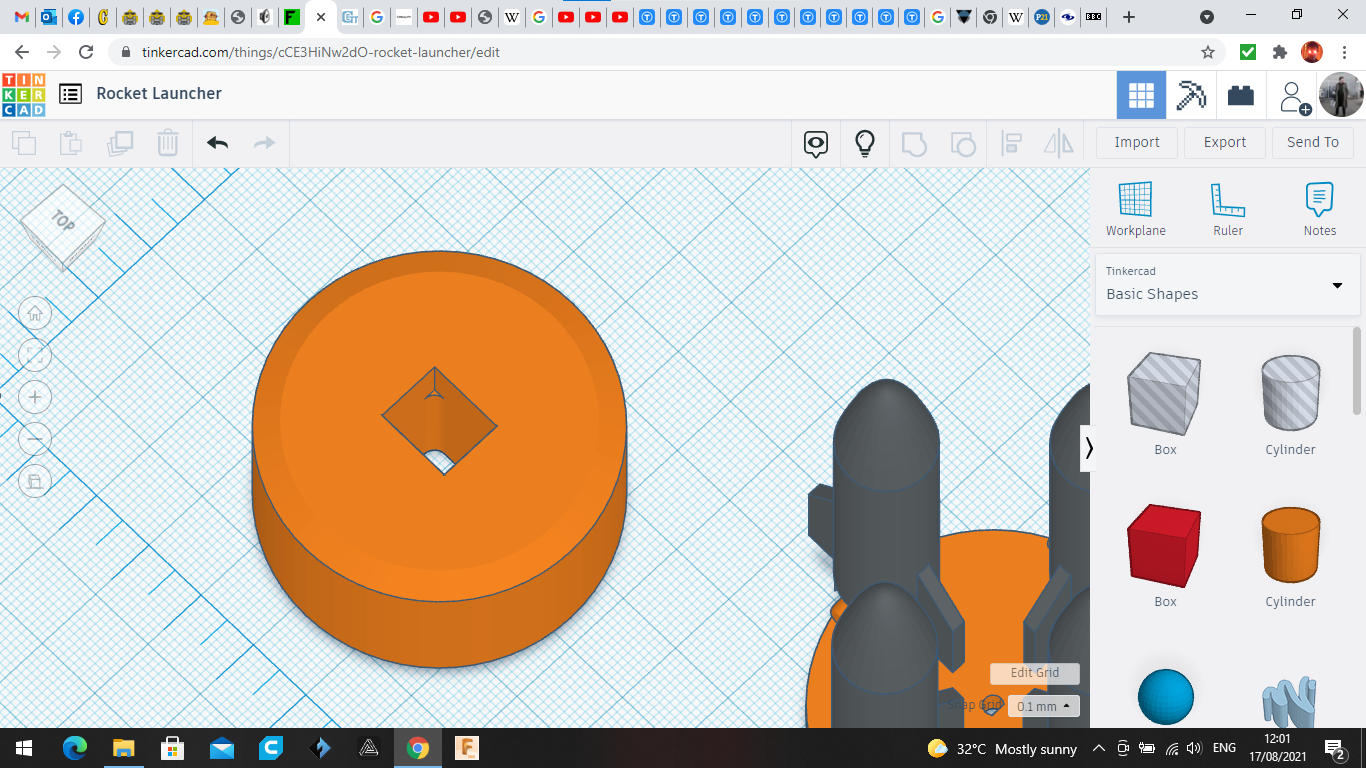Click the Tinkercad logo
This screenshot has height=768, width=1366.
(23, 94)
